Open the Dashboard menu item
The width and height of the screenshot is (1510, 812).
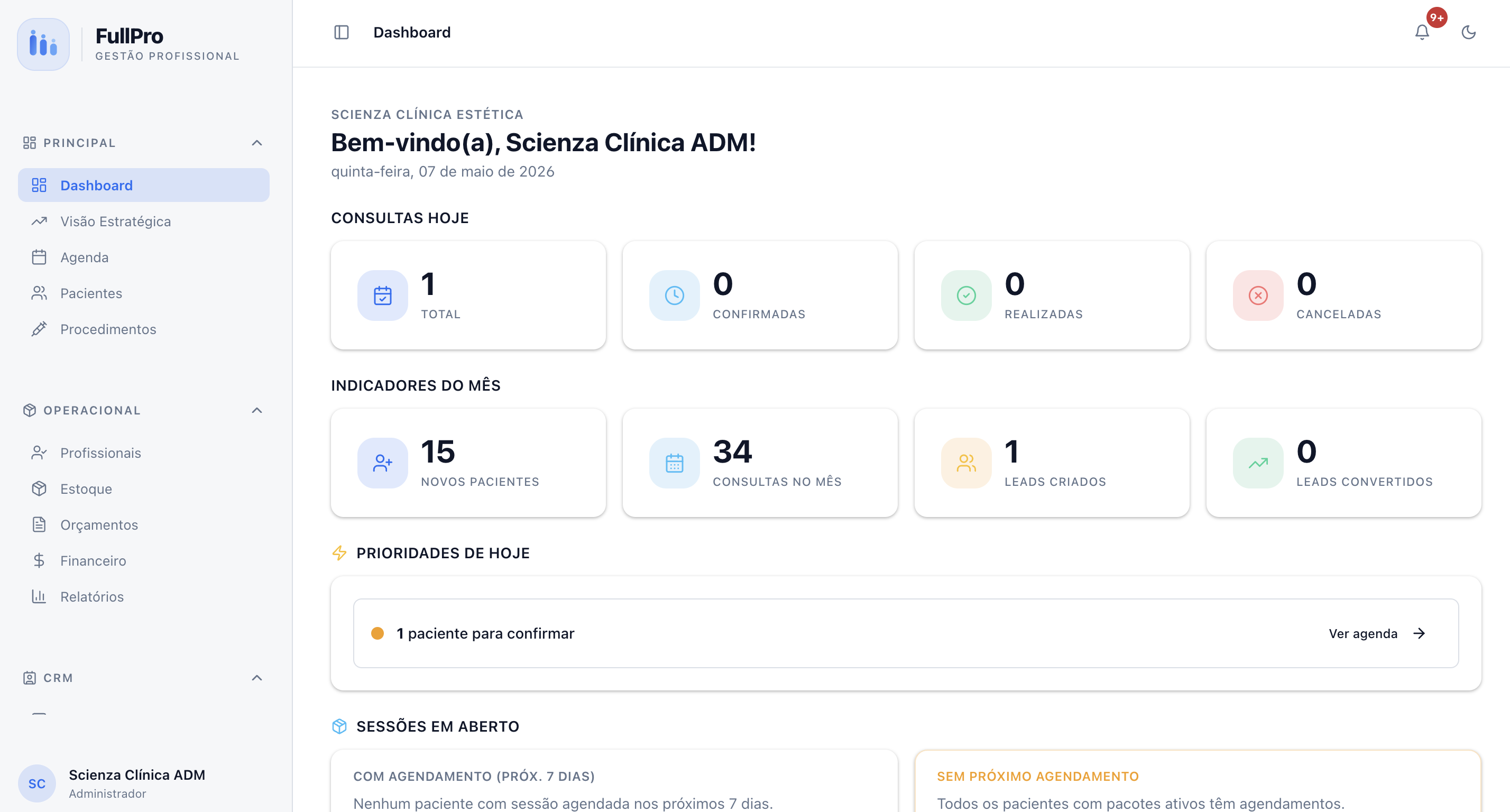[x=144, y=185]
